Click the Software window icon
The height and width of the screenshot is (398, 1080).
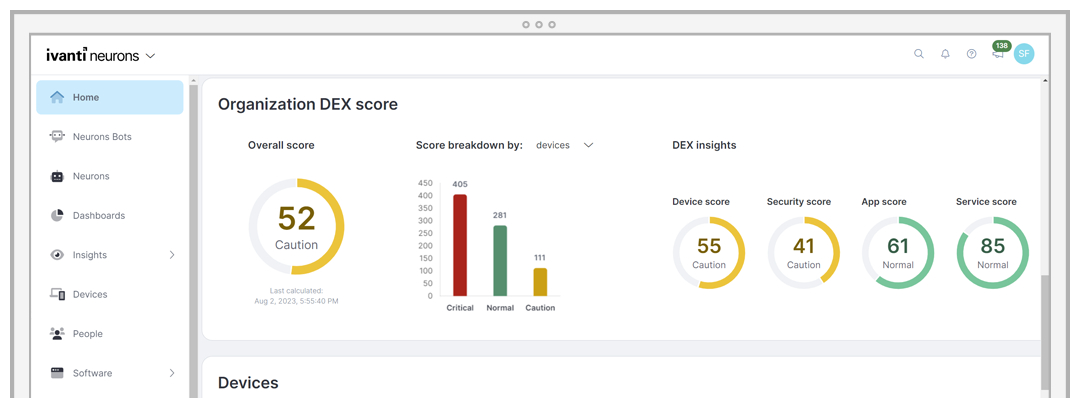tap(57, 373)
